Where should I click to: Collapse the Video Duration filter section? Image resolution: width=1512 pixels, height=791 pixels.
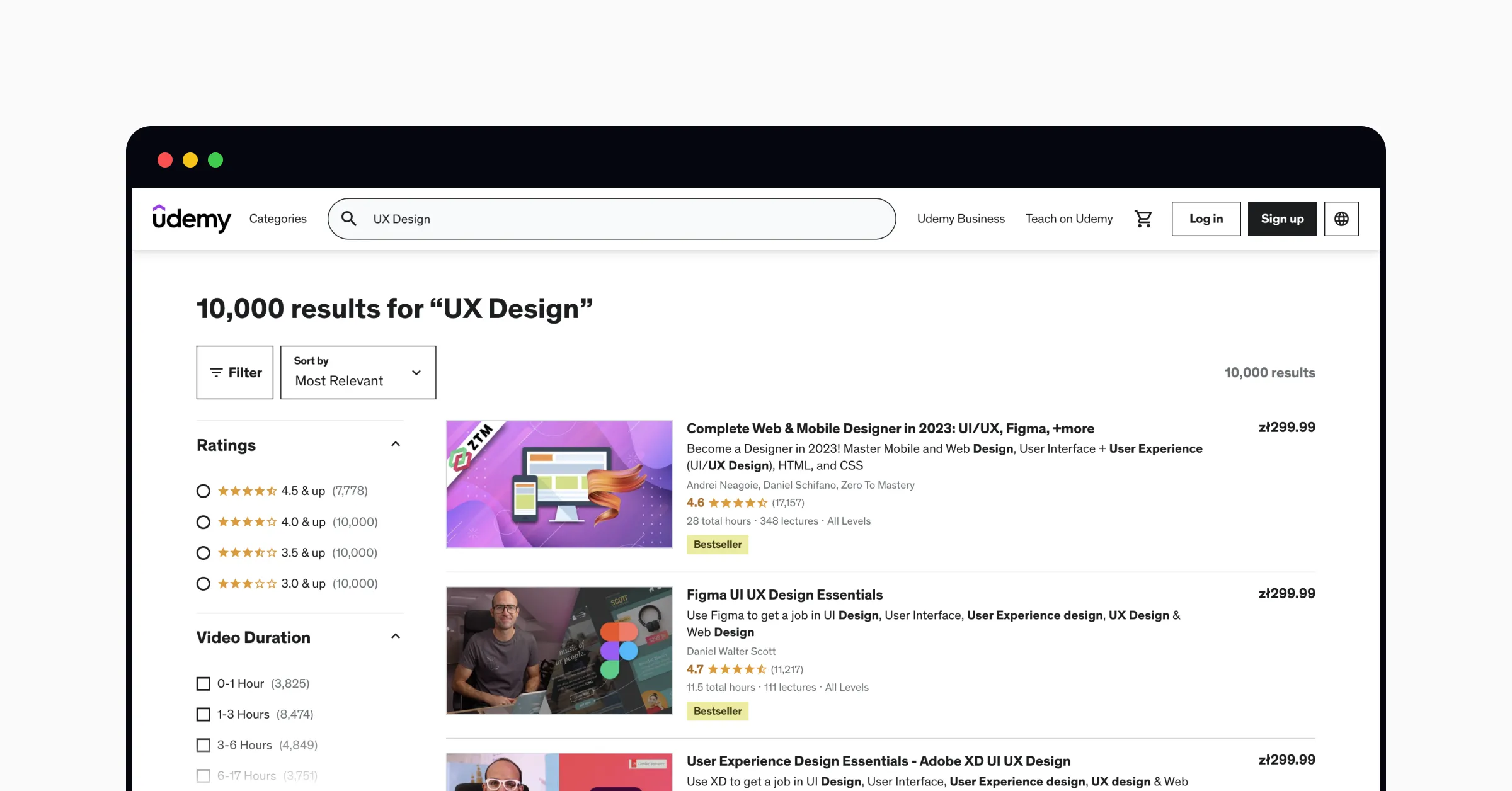[x=396, y=637]
